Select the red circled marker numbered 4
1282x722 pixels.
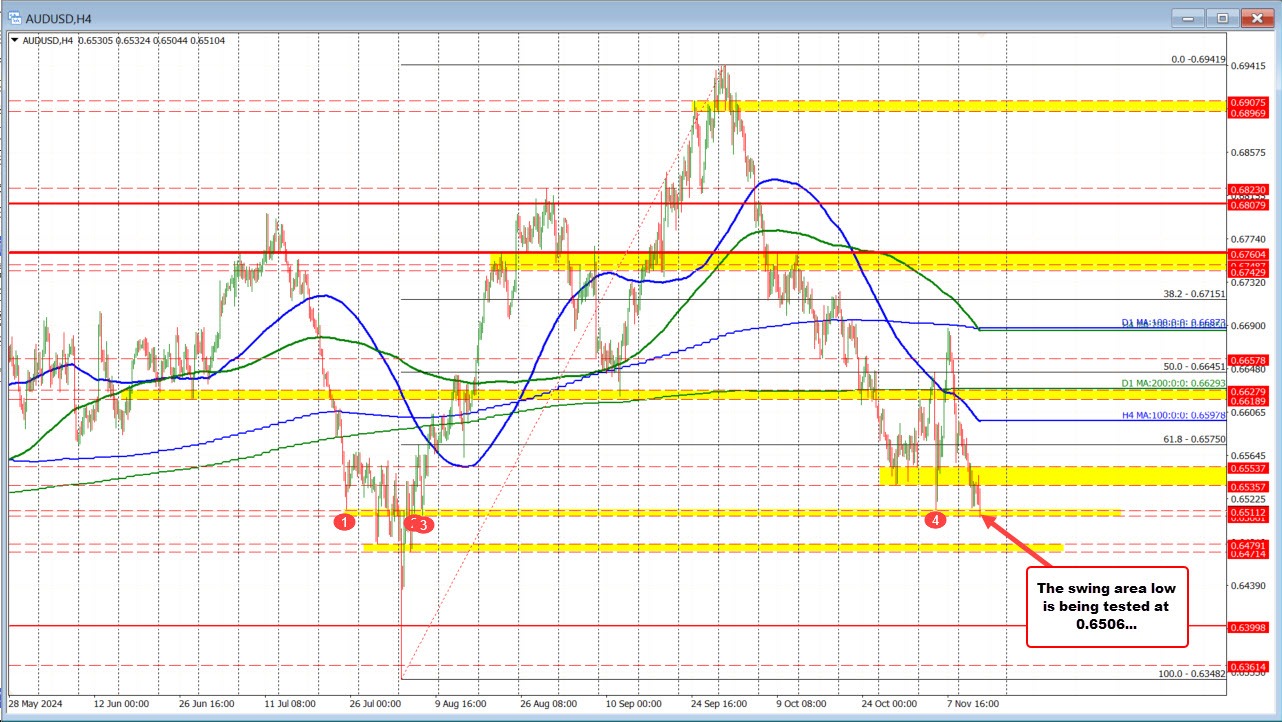click(936, 520)
